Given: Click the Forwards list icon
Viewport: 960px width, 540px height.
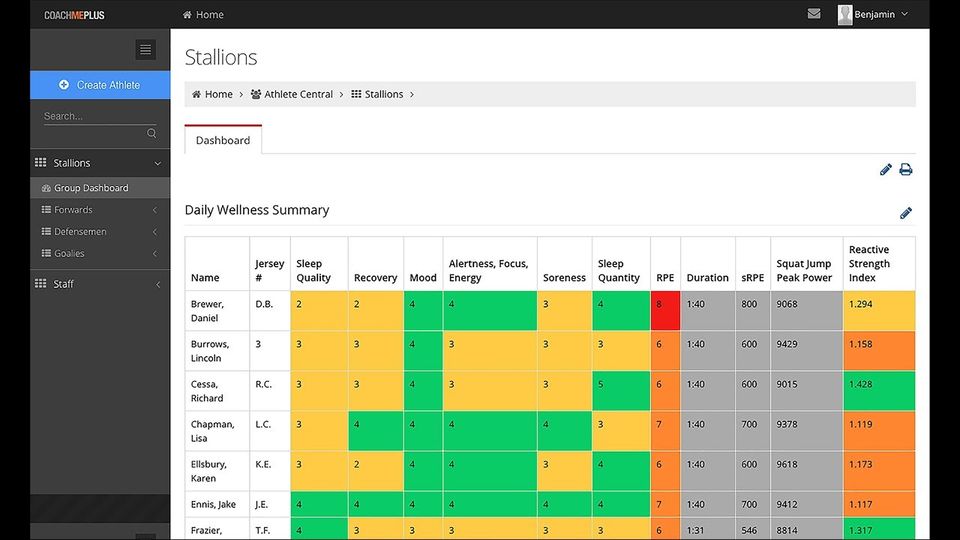Looking at the screenshot, I should click(46, 209).
